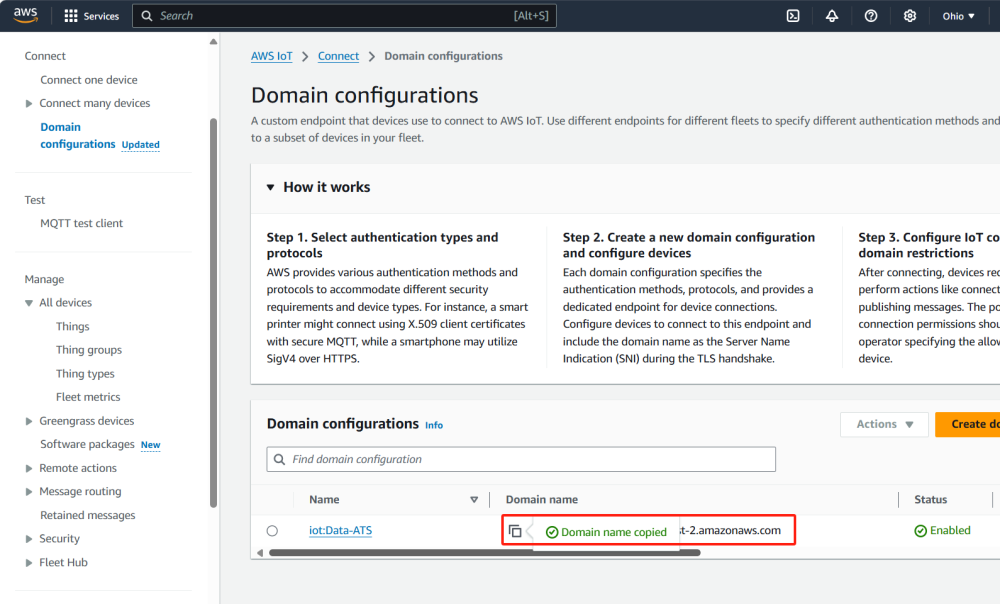Click the sort arrow in the Name column

point(474,499)
